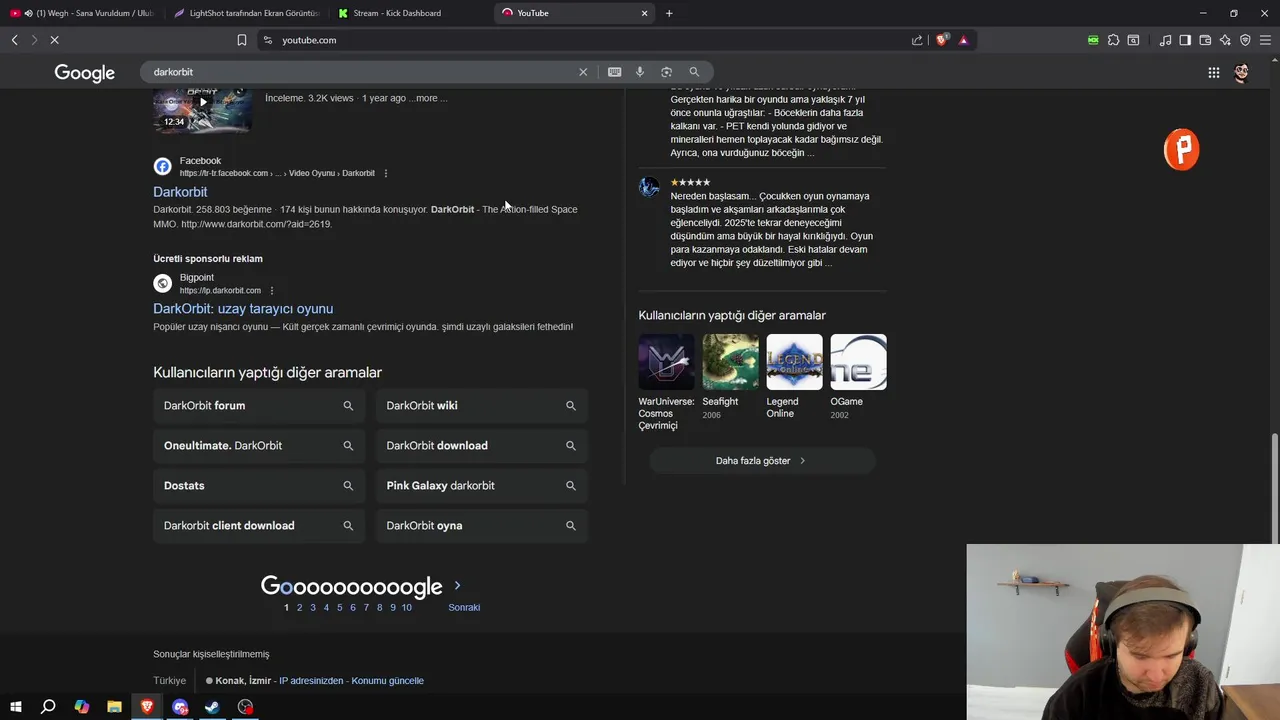Open Brave Shields lion icon in address bar
Image resolution: width=1280 pixels, height=720 pixels.
pos(941,40)
